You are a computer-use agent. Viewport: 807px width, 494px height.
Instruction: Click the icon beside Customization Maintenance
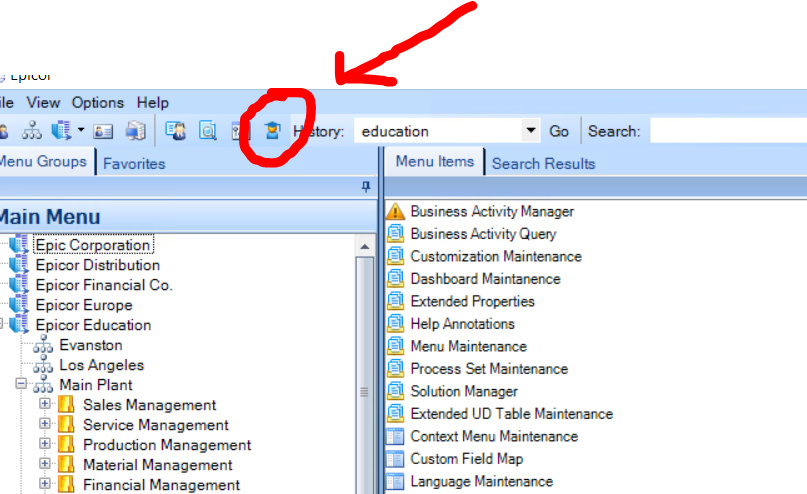point(395,256)
